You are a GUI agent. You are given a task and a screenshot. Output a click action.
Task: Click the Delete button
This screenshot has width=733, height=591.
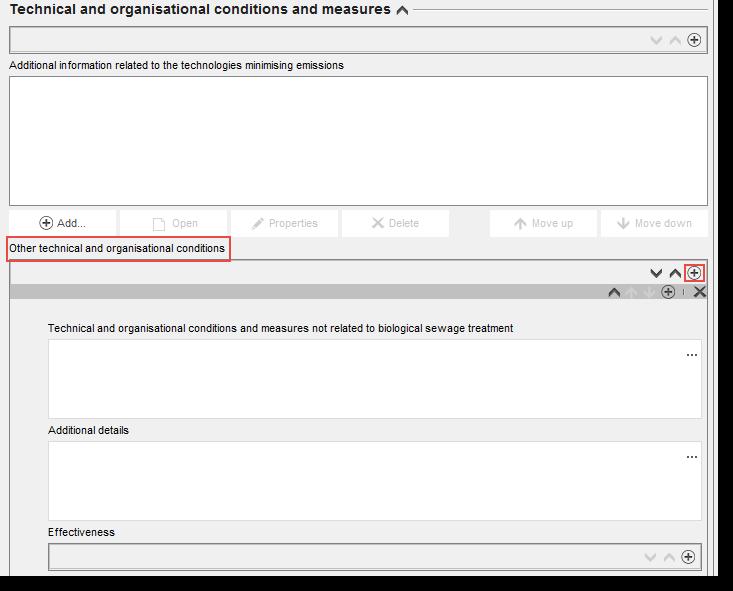[x=395, y=223]
